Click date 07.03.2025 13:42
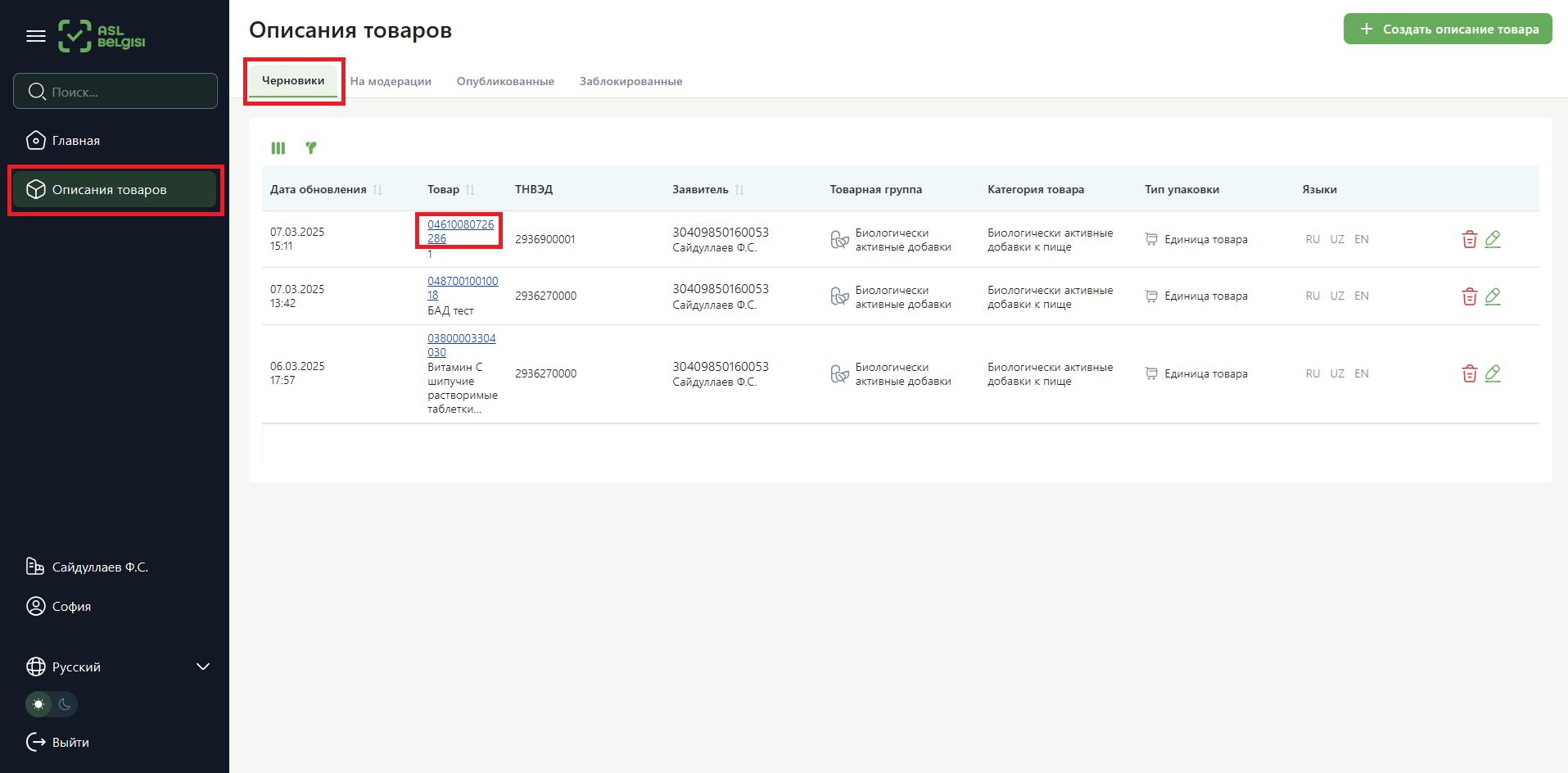Viewport: 1568px width, 773px height. 297,296
